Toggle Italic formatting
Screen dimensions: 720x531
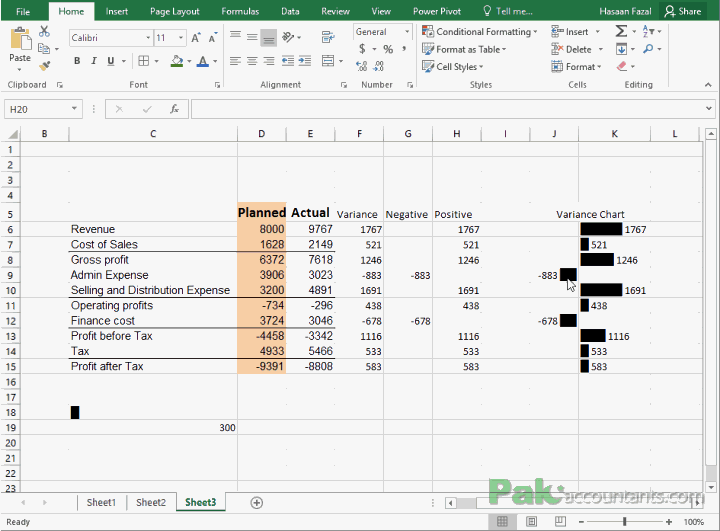(x=93, y=61)
